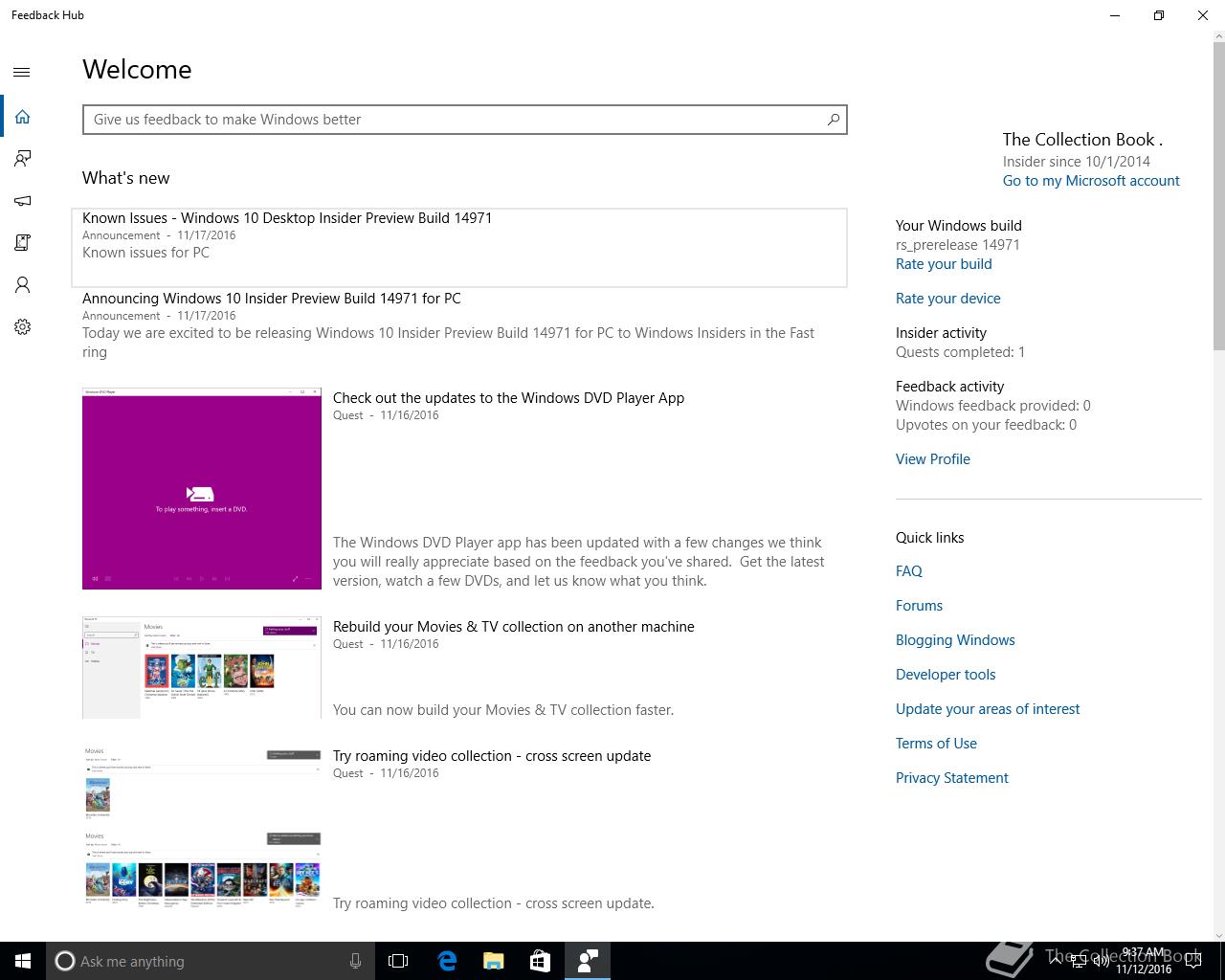
Task: Click the Movies & TV collection thumbnail
Action: coord(202,667)
